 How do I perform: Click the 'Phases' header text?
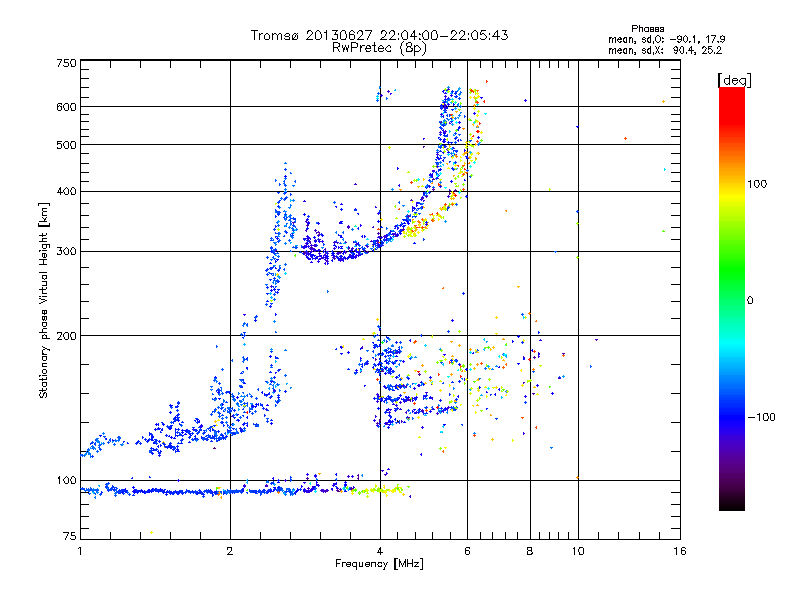click(647, 29)
